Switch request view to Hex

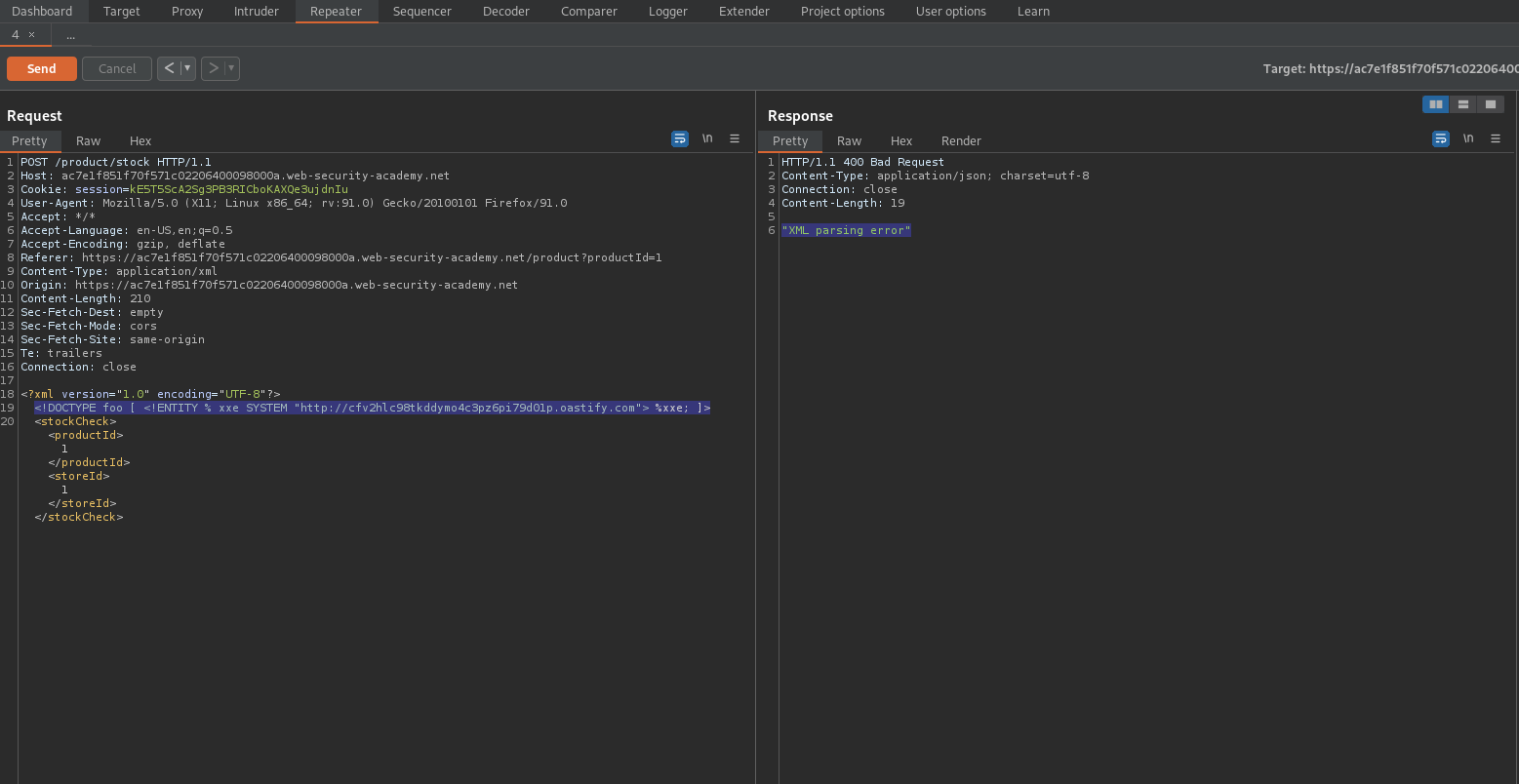pos(140,140)
